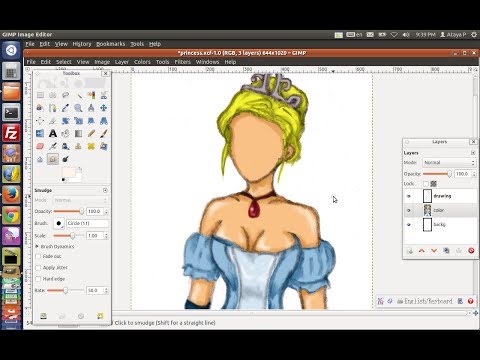
Task: Select the Move tool
Action: tap(104, 108)
